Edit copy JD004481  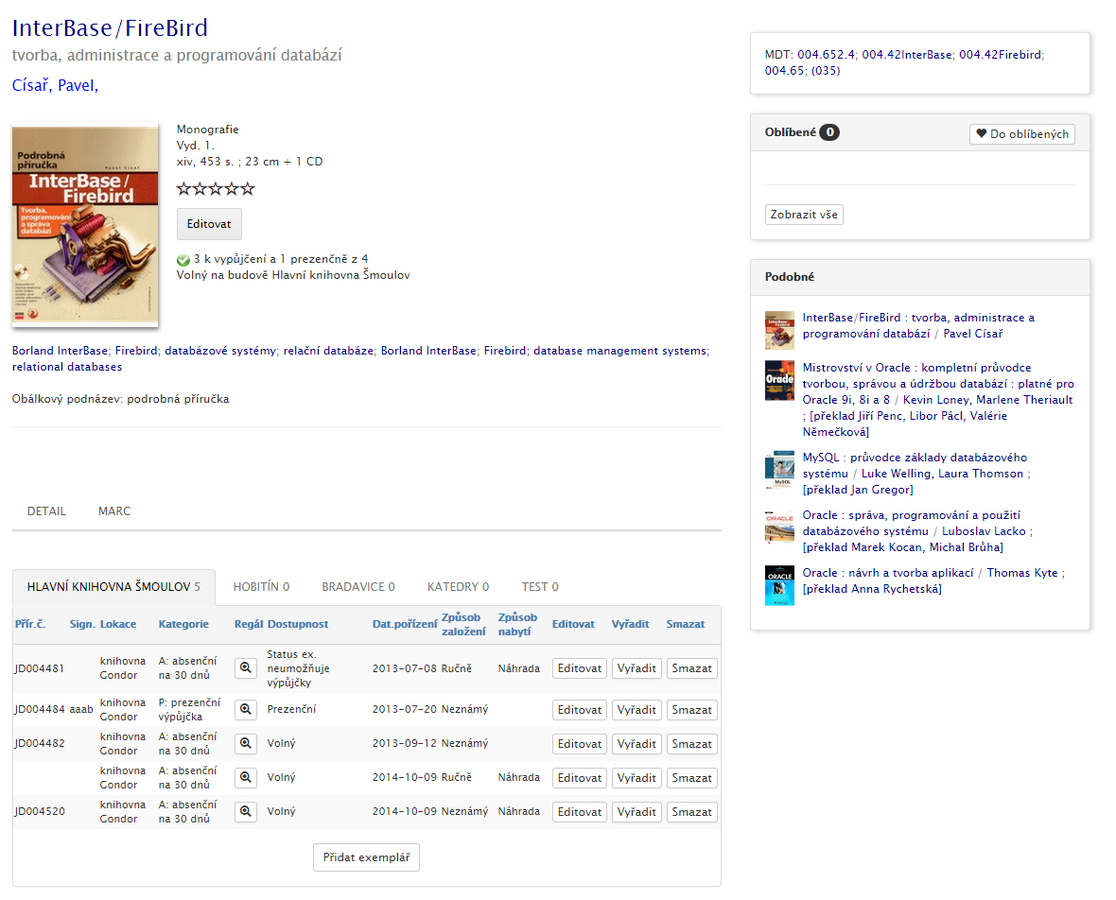click(579, 668)
